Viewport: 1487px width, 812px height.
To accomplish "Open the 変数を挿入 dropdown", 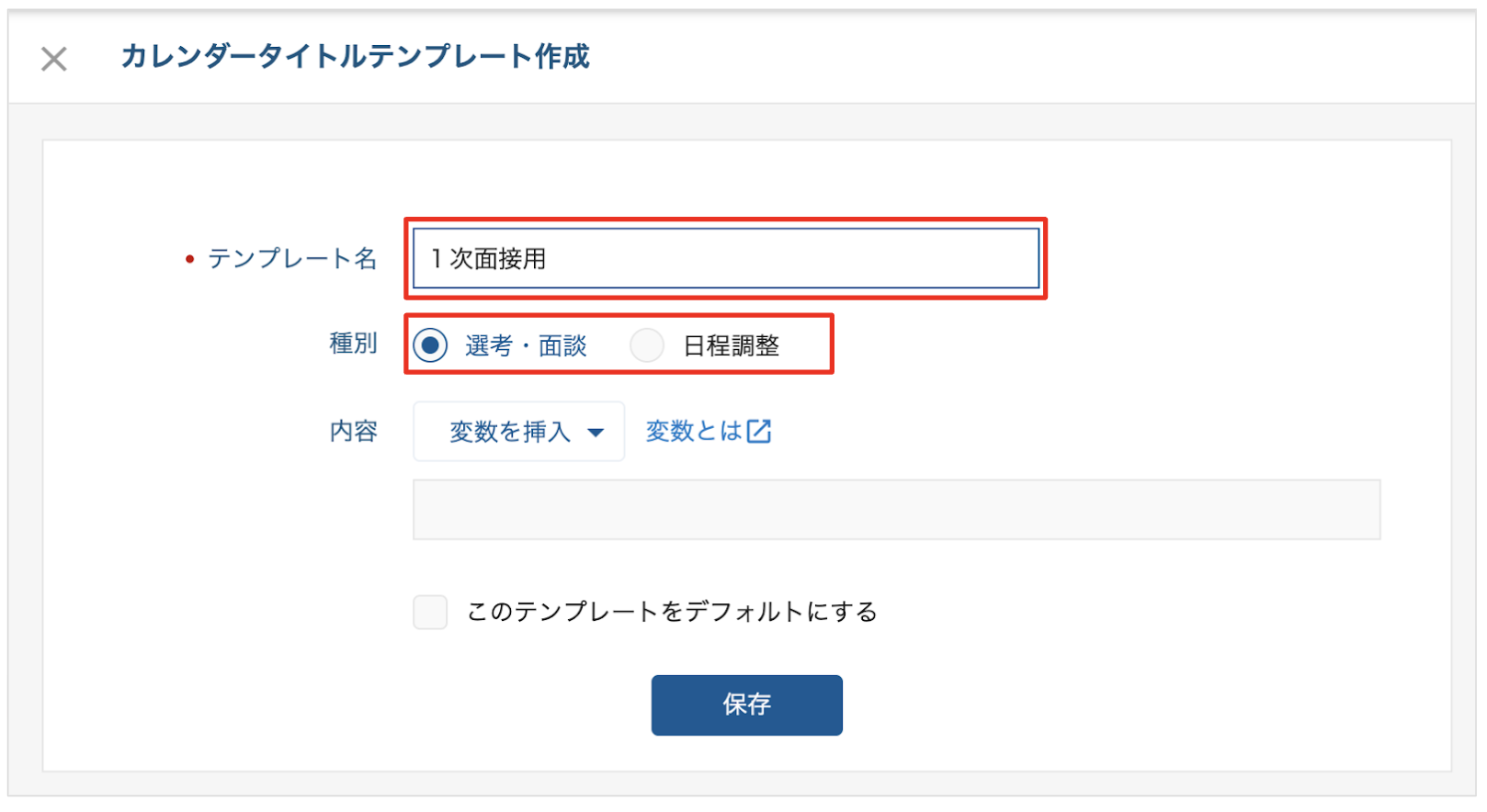I will [519, 432].
